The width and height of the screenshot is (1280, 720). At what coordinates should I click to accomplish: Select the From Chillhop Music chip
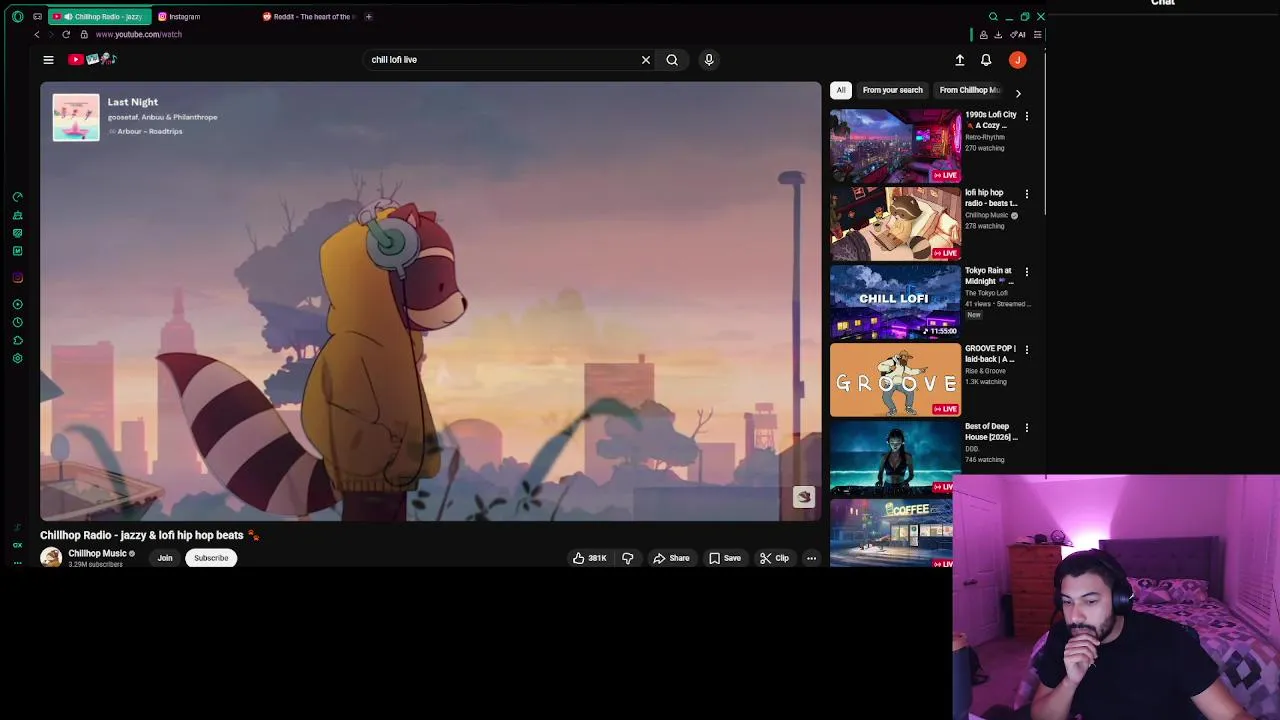click(x=970, y=90)
